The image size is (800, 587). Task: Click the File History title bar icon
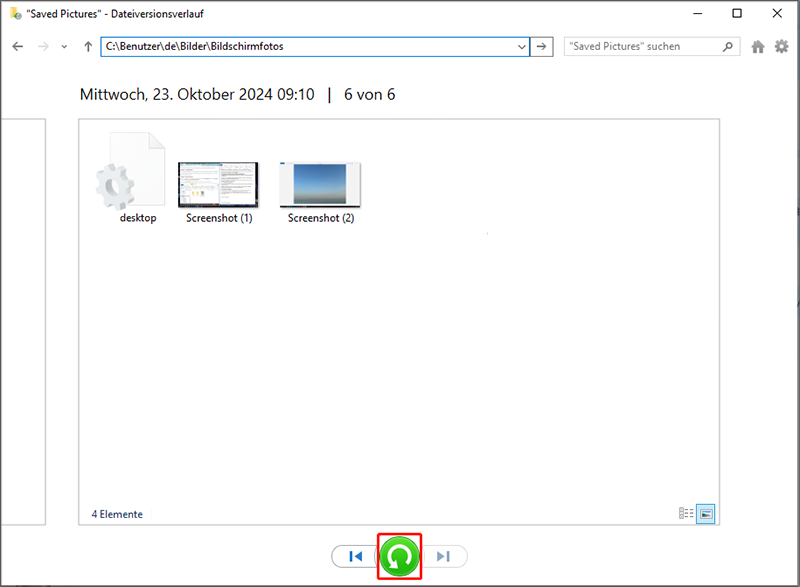click(x=16, y=13)
